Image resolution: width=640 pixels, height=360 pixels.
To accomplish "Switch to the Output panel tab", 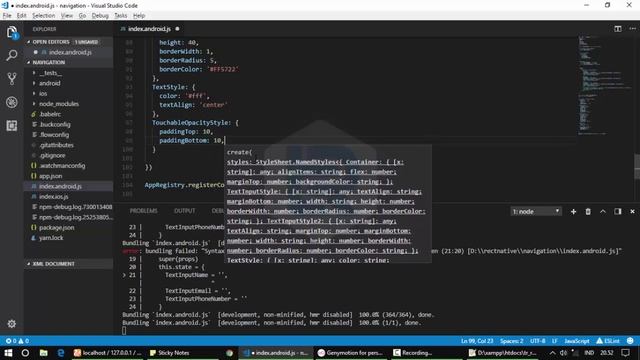I will 184,211.
